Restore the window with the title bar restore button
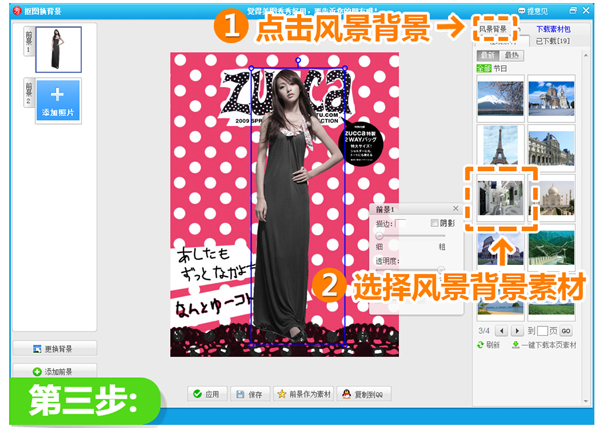The height and width of the screenshot is (428, 600). (x=573, y=10)
